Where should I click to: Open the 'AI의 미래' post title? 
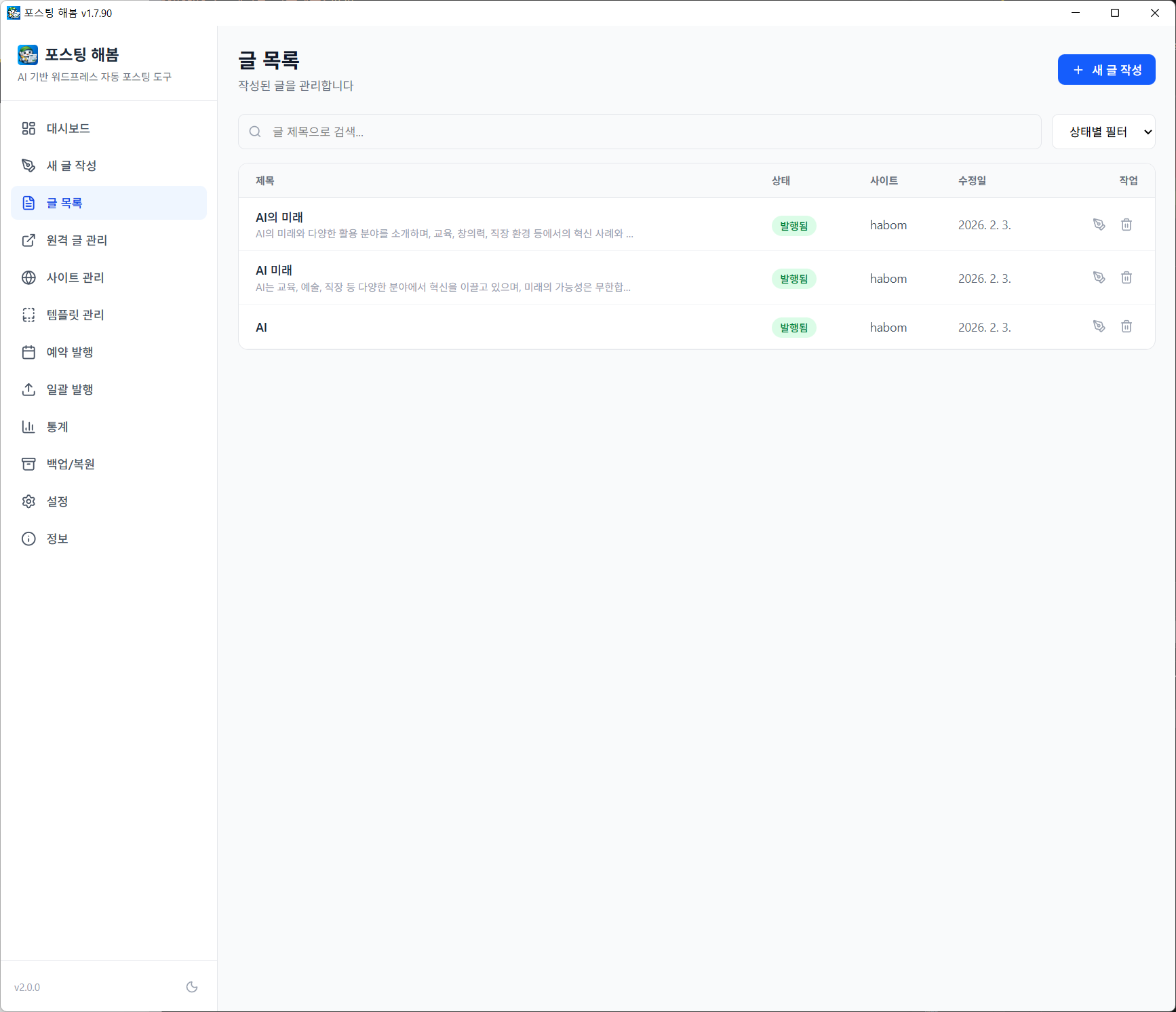click(279, 217)
